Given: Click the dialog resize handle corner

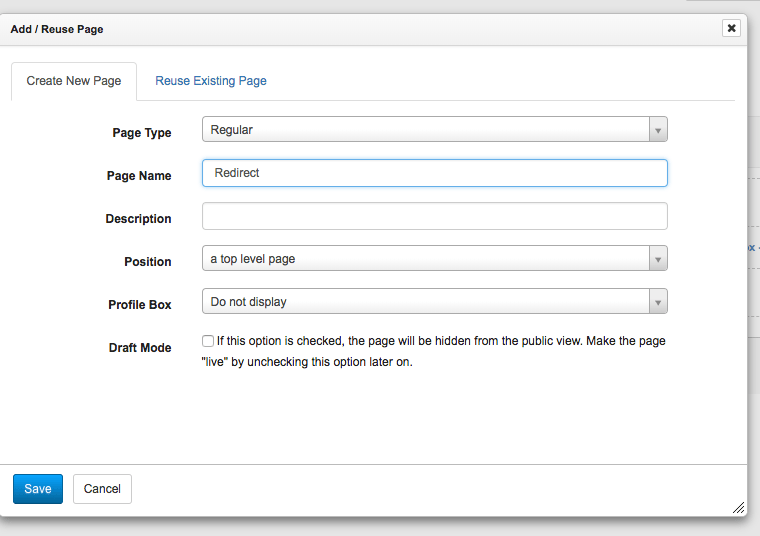Looking at the screenshot, I should tap(738, 507).
